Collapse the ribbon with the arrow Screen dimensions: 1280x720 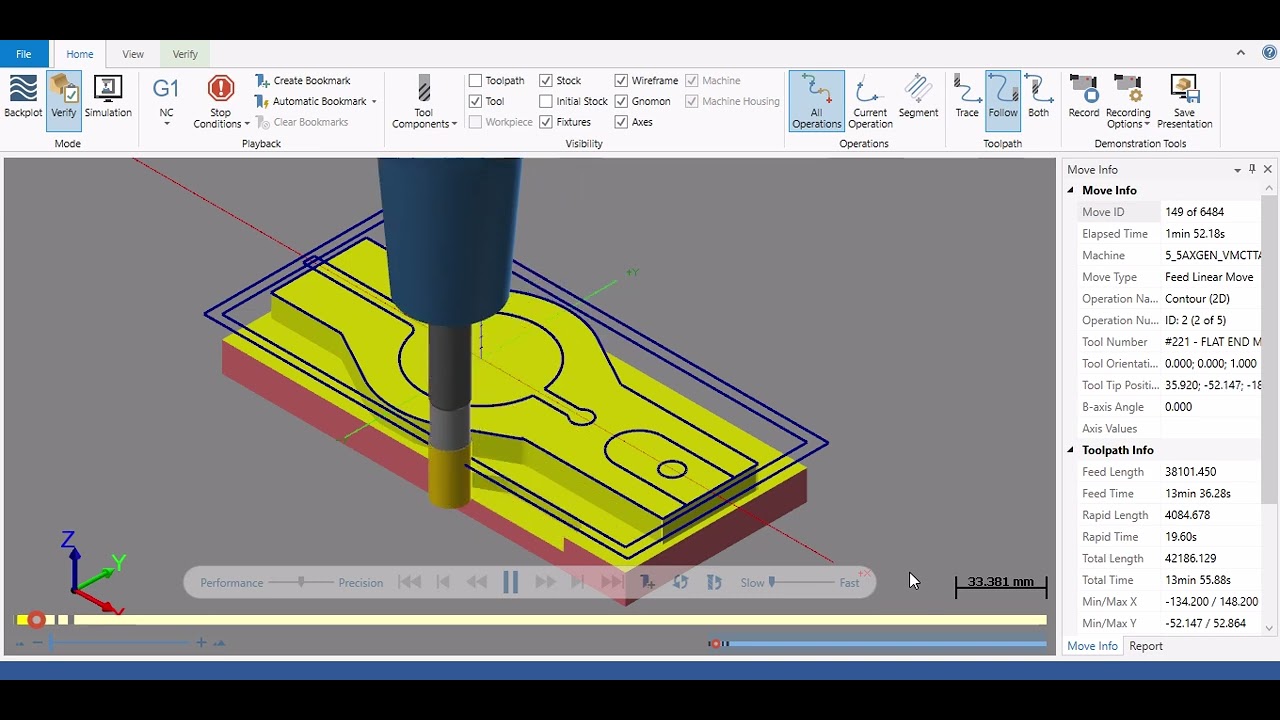click(1241, 53)
